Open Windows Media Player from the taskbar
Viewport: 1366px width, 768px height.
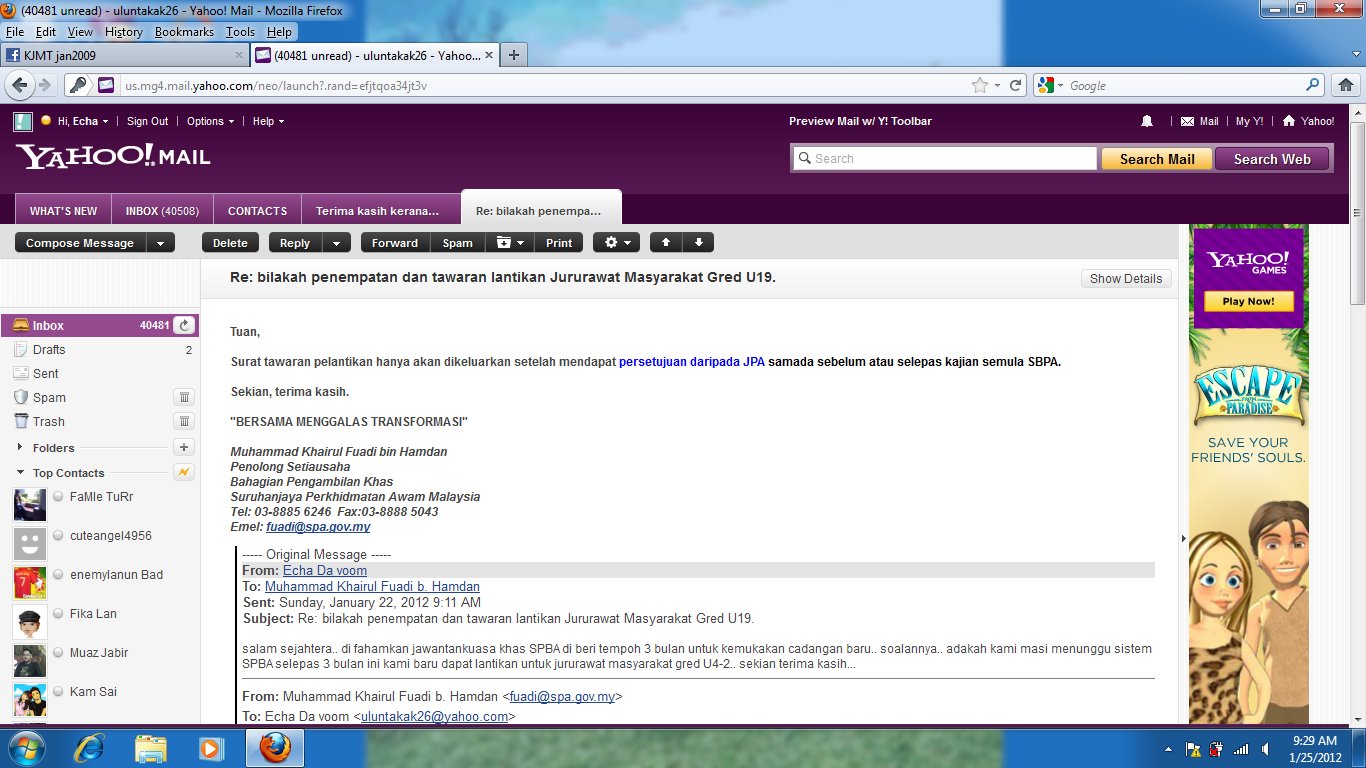[x=211, y=748]
